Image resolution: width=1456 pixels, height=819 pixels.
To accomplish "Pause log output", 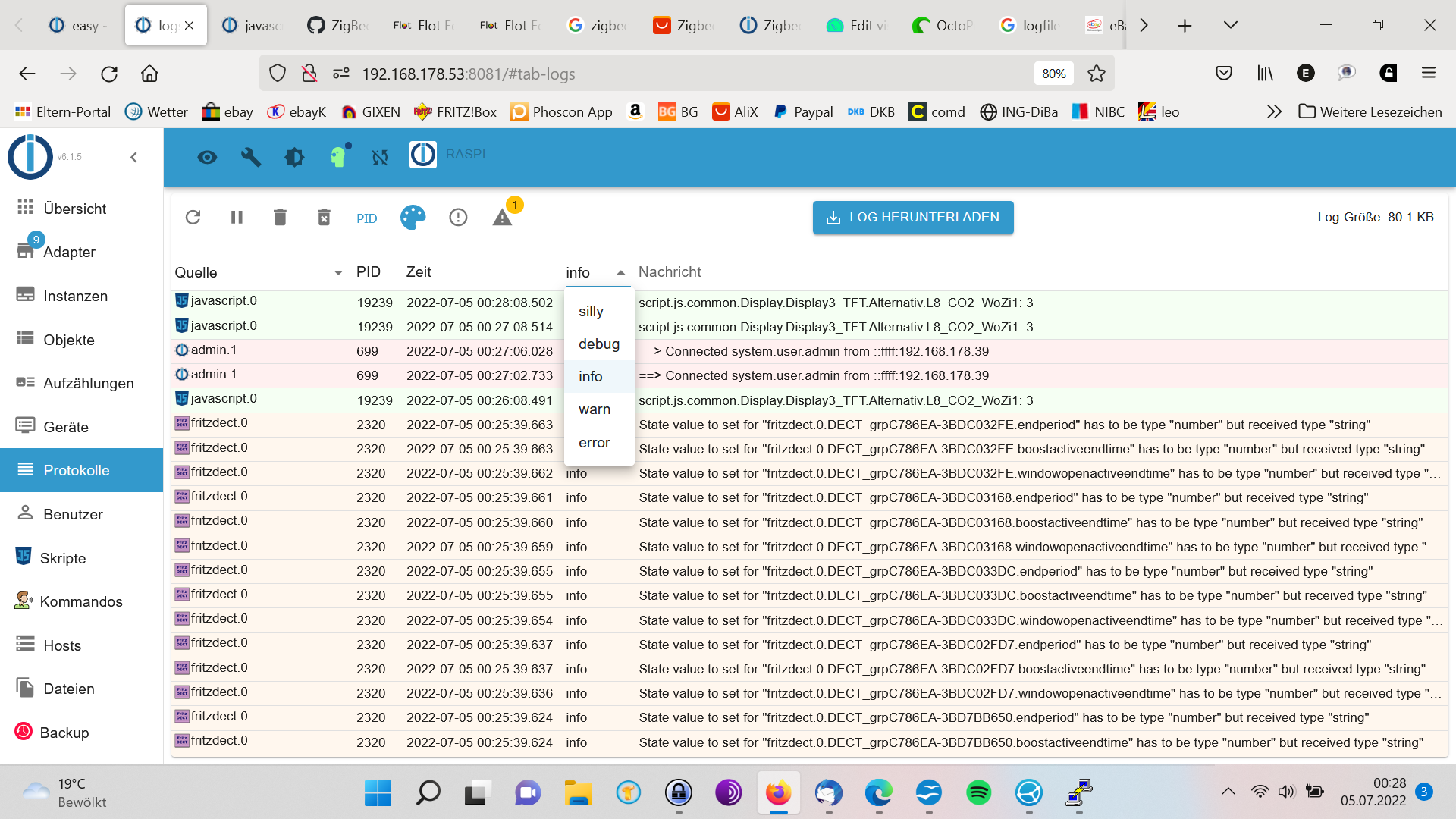I will click(237, 218).
